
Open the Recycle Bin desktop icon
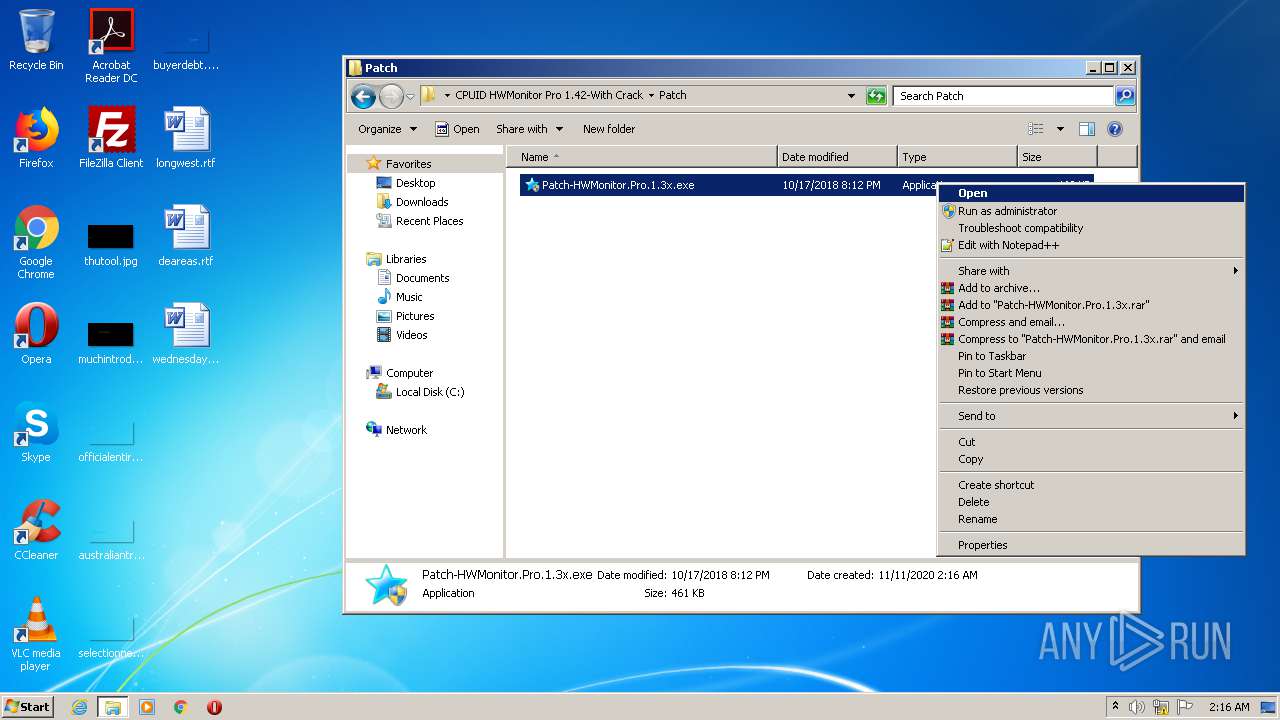36,40
